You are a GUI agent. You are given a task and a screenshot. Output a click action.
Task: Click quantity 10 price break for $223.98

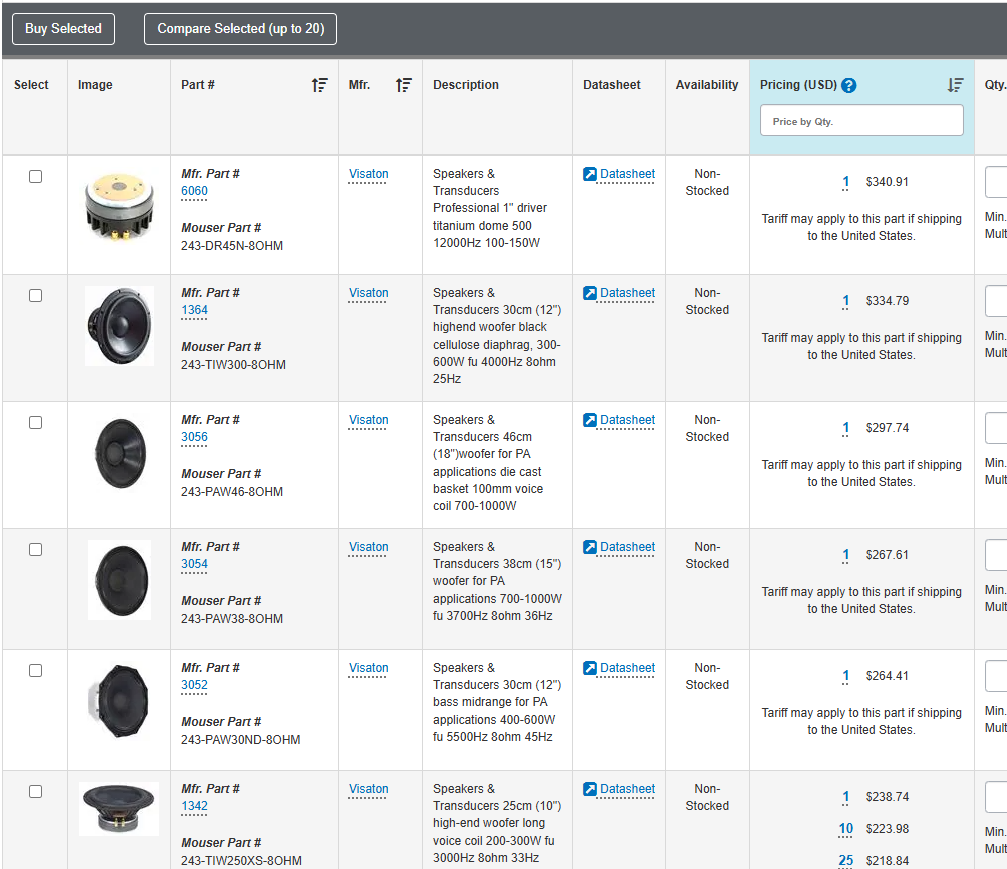tap(846, 829)
